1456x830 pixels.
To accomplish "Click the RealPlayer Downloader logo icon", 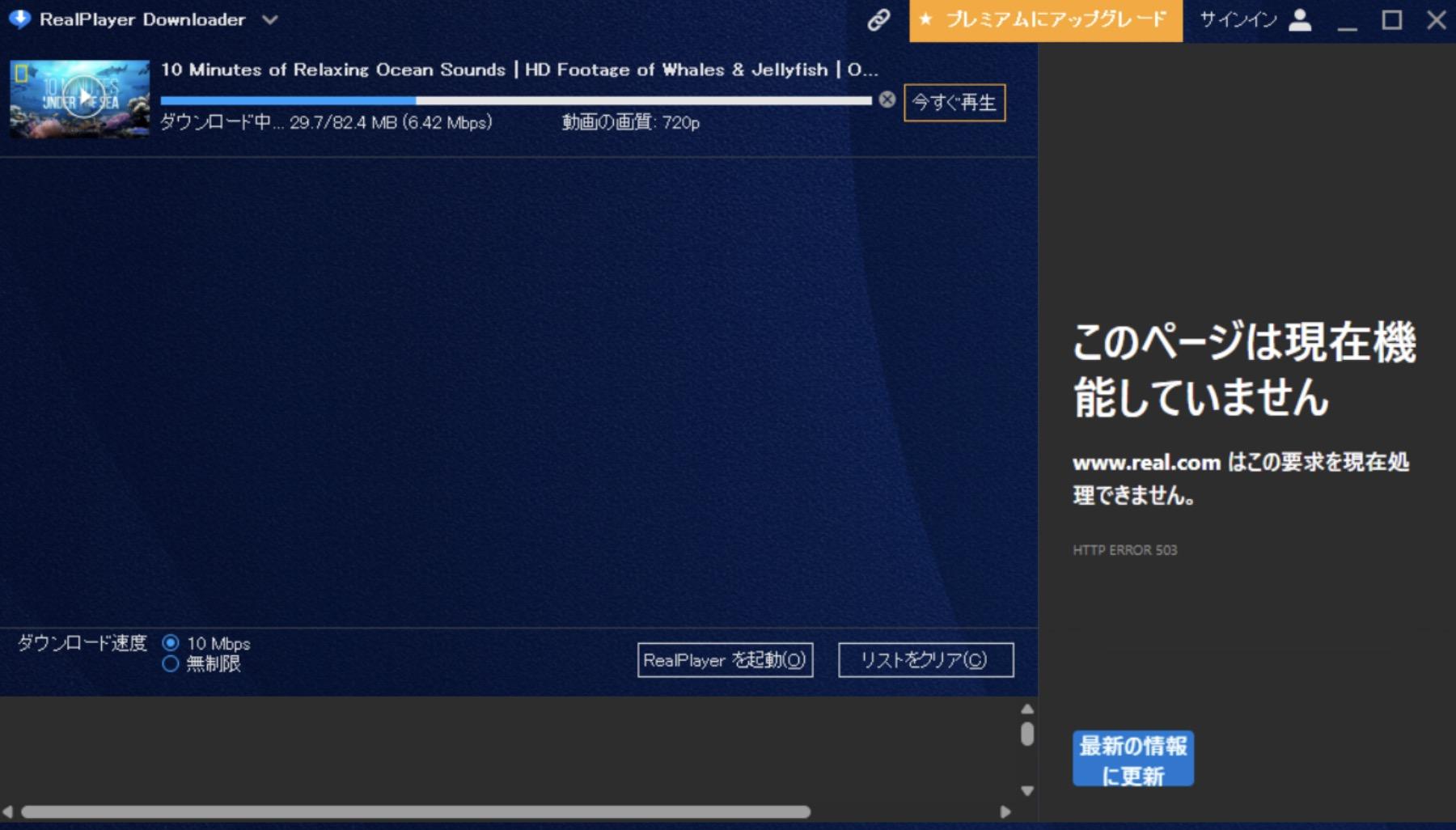I will click(19, 19).
